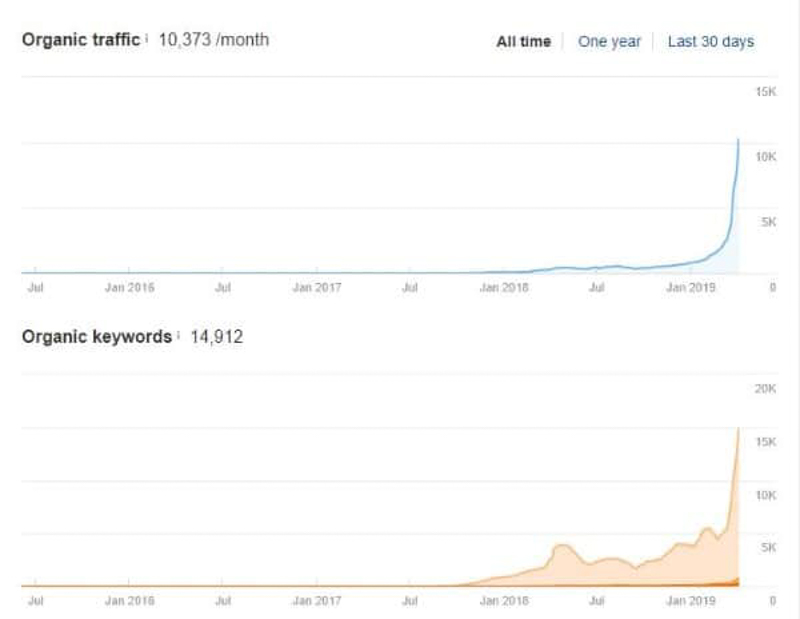The image size is (800, 619).
Task: Click the Organic traffic heading
Action: point(81,40)
